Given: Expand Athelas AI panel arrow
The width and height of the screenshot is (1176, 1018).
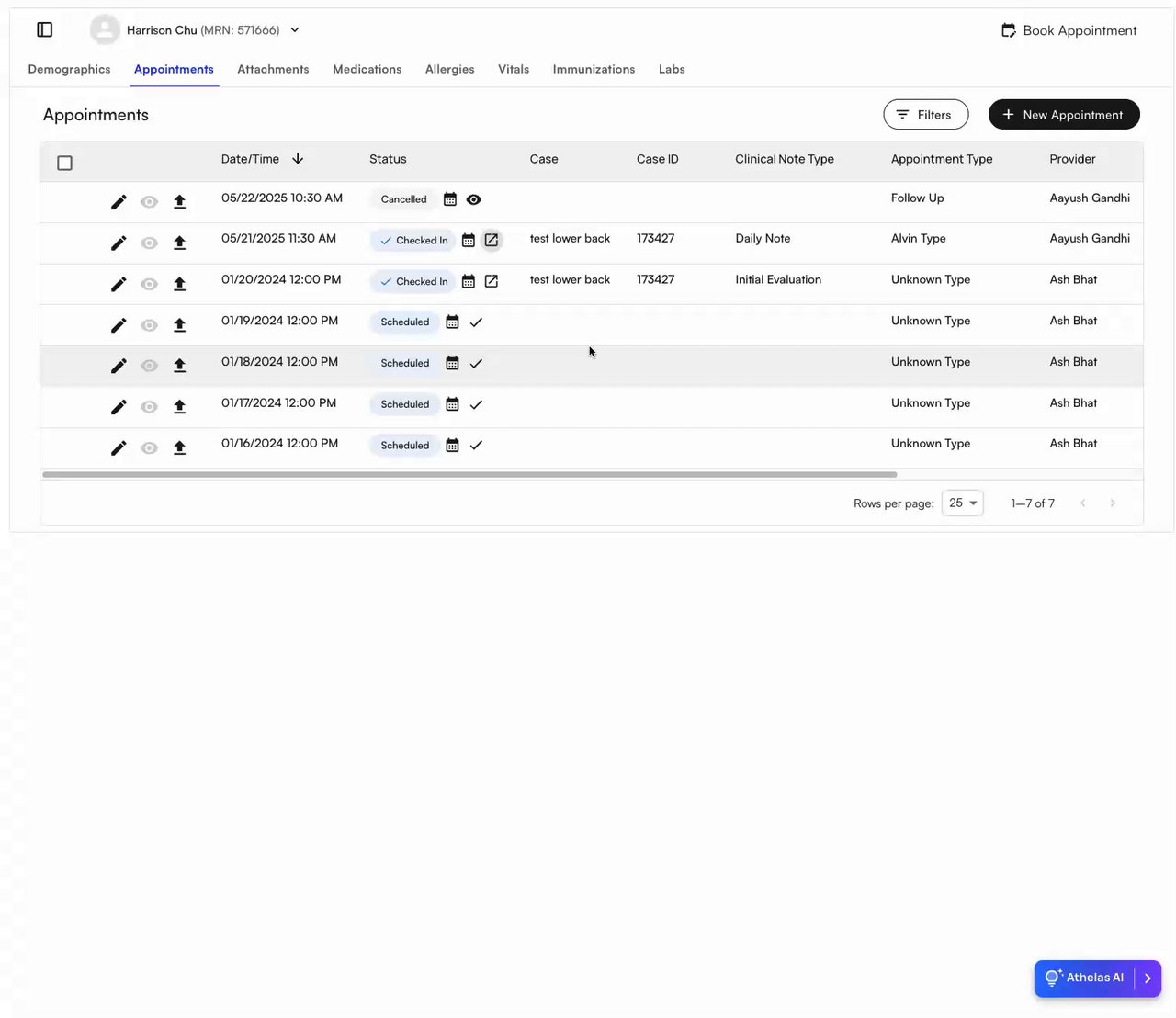Looking at the screenshot, I should pos(1148,978).
